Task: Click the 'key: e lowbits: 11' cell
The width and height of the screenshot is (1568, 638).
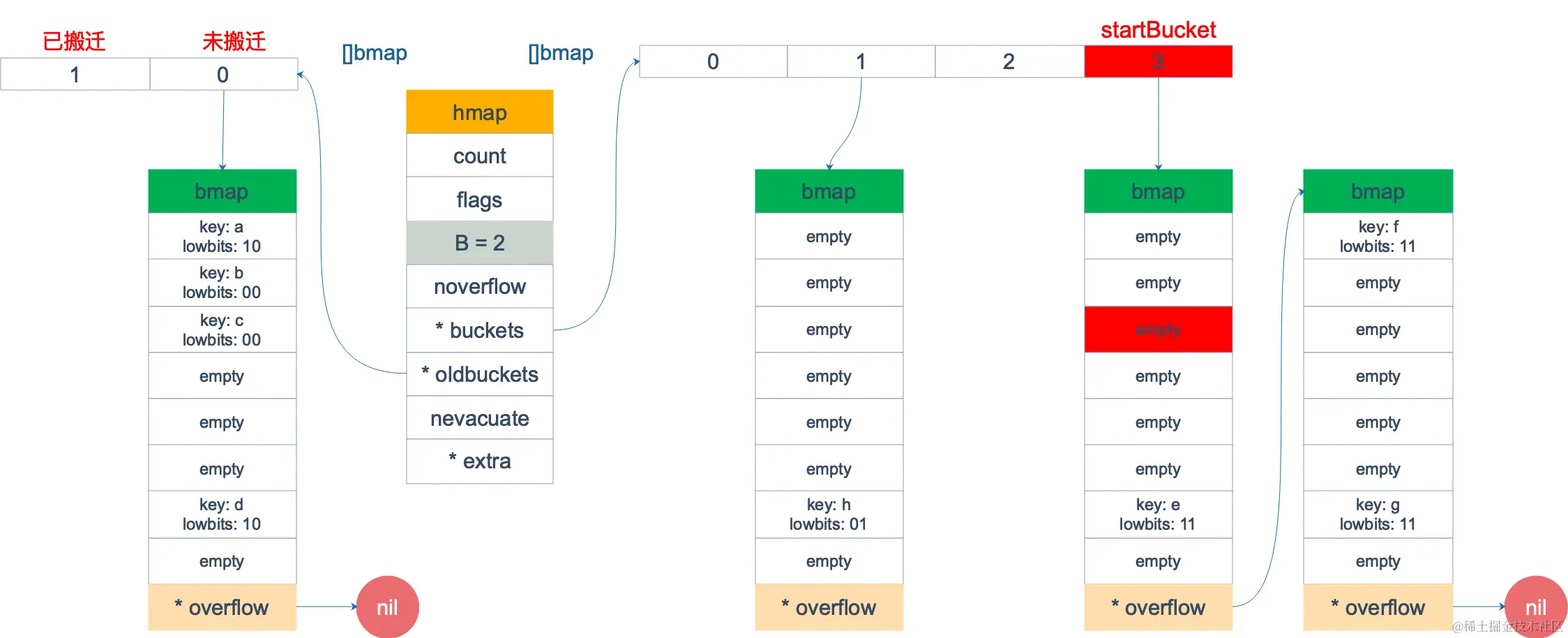Action: click(1158, 514)
